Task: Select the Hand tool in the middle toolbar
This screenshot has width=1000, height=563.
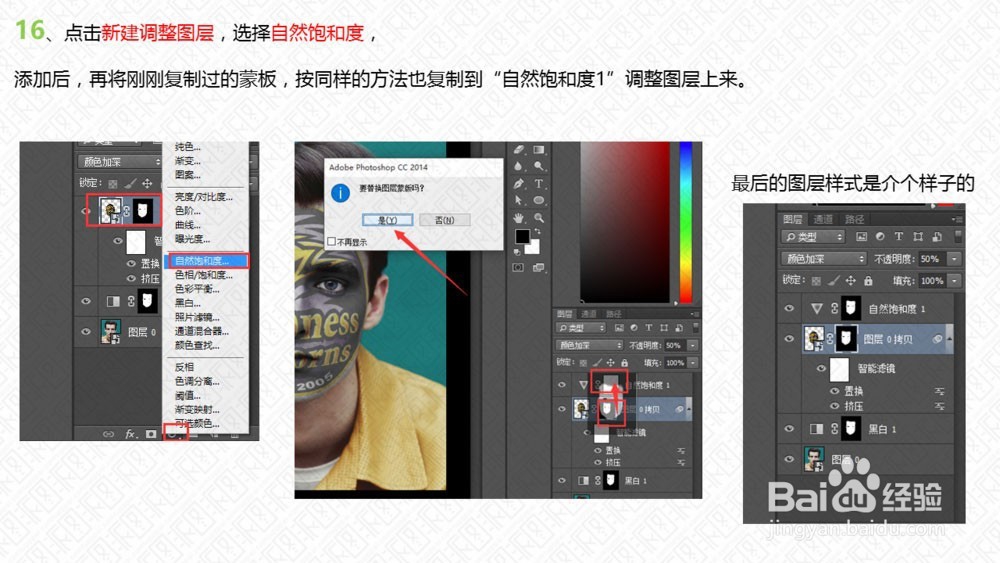Action: pyautogui.click(x=518, y=217)
